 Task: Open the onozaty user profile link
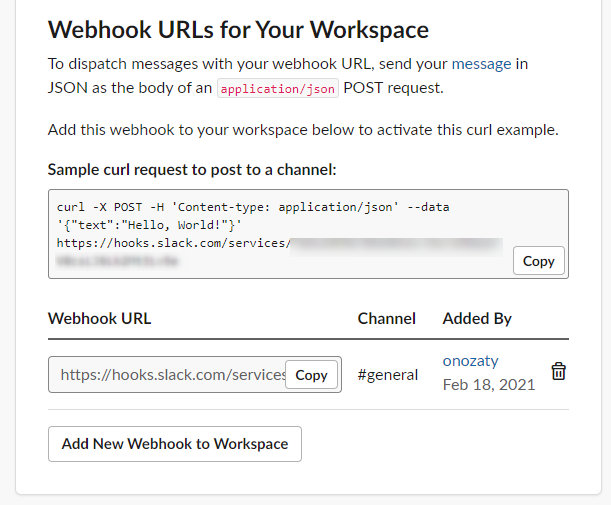[470, 361]
